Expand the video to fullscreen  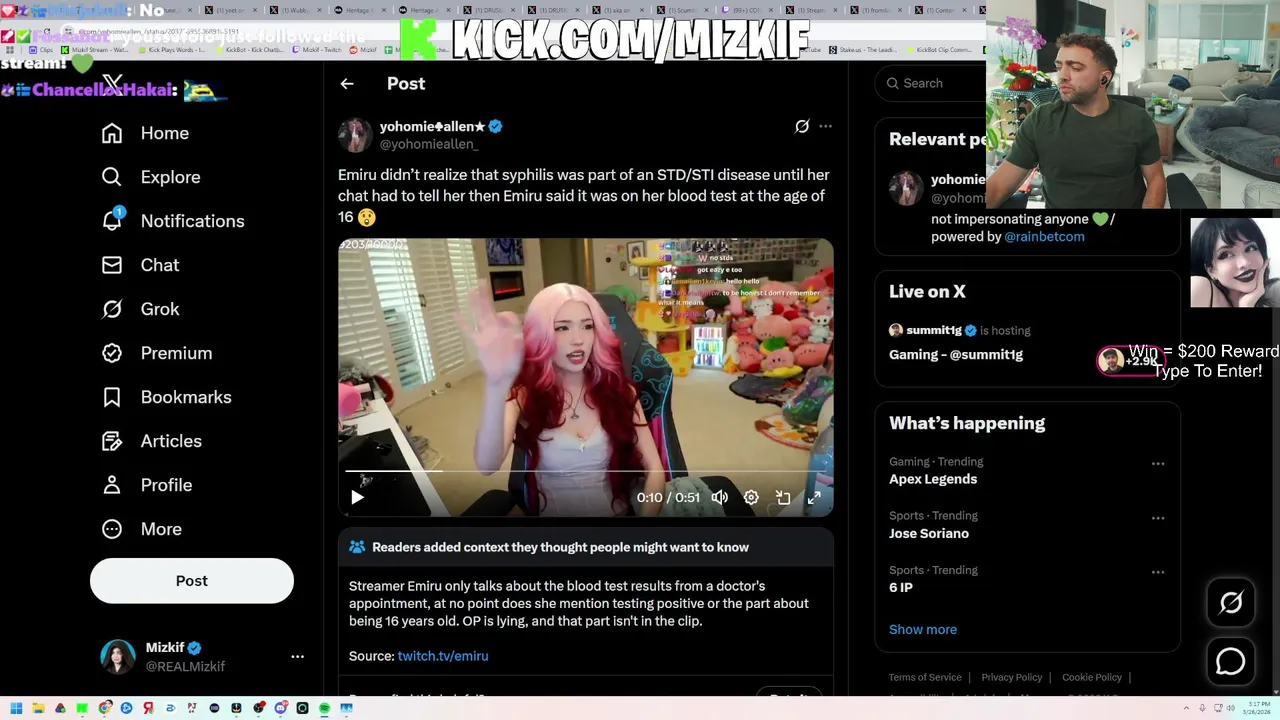click(x=814, y=497)
